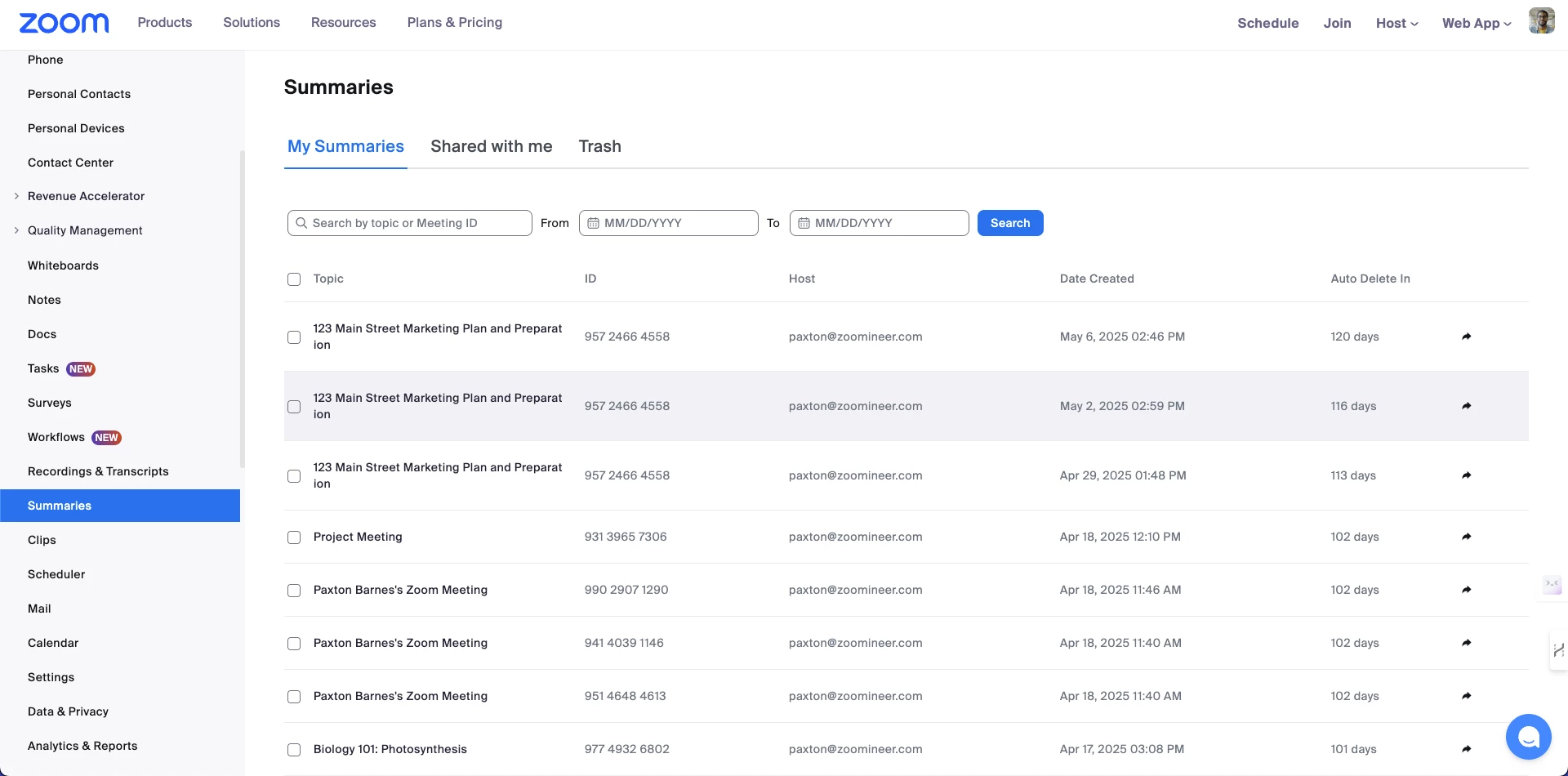Tick the select-all Topic checkbox
The width and height of the screenshot is (1568, 776).
point(294,279)
